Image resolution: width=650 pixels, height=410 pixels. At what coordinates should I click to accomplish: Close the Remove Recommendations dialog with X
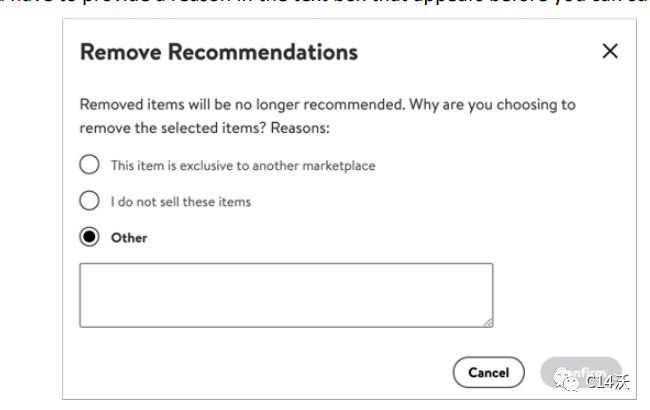tap(610, 52)
